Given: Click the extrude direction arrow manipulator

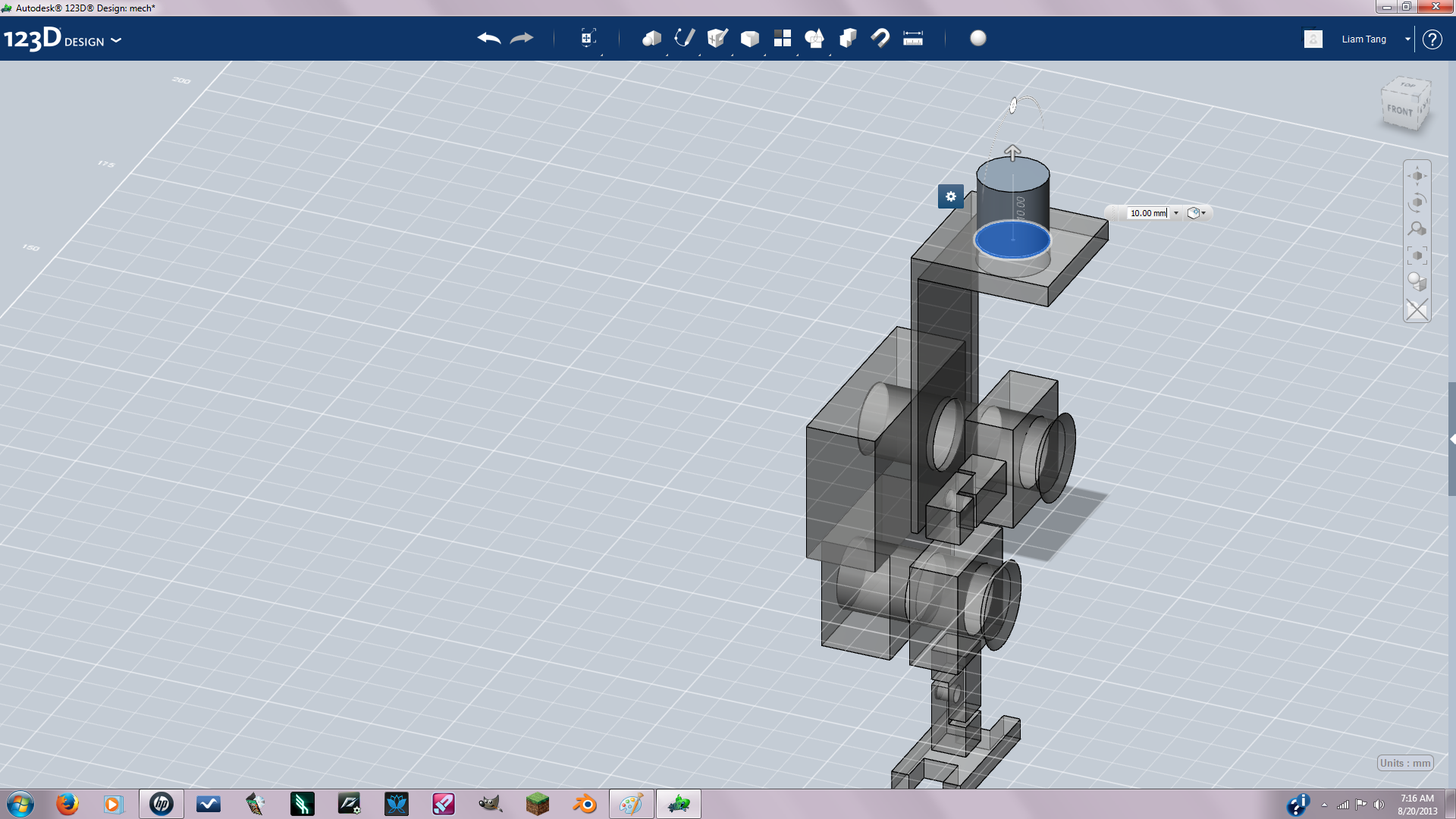Looking at the screenshot, I should click(1012, 152).
